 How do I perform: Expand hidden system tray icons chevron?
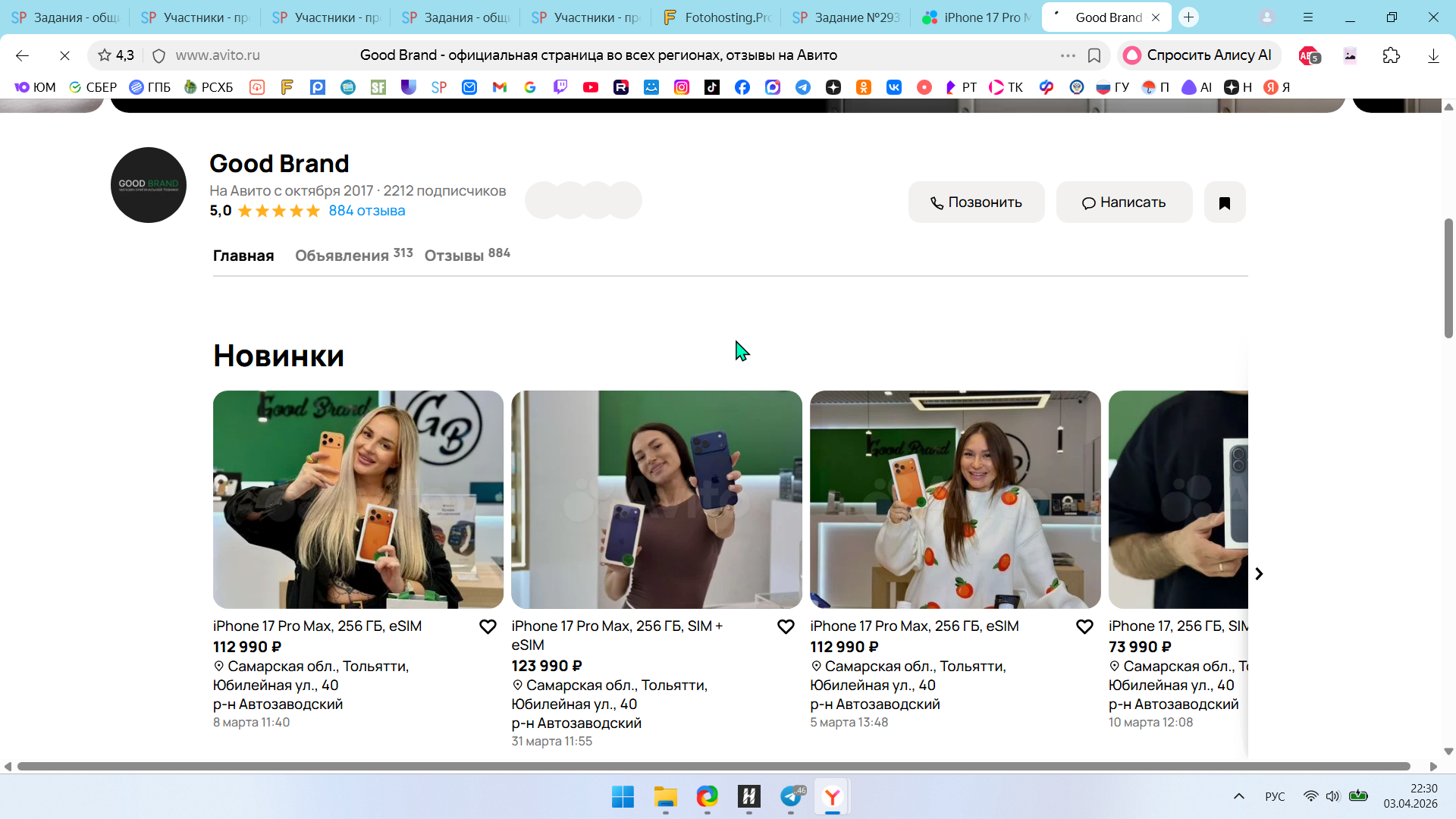pos(1238,796)
